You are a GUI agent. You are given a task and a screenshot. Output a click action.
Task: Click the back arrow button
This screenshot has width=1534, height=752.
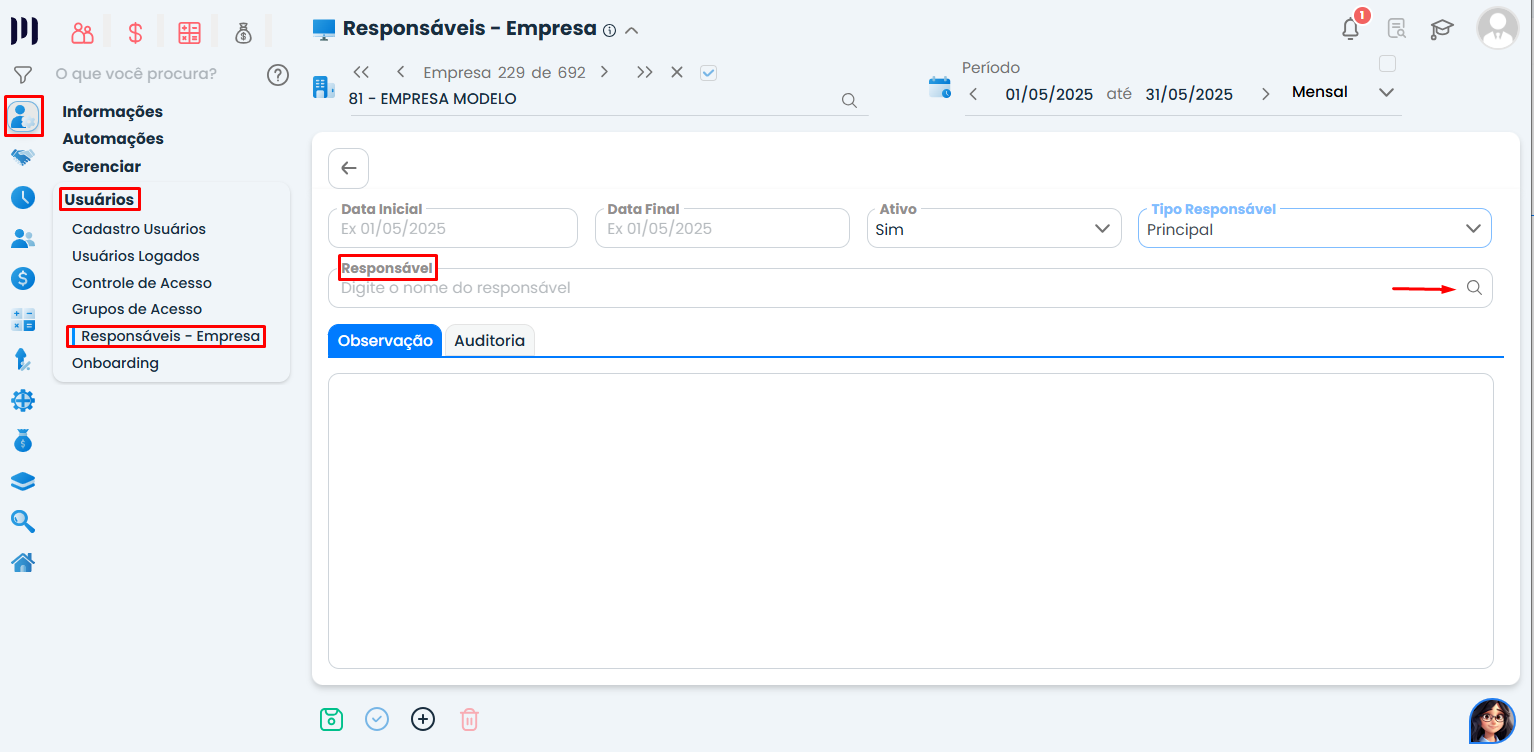348,168
